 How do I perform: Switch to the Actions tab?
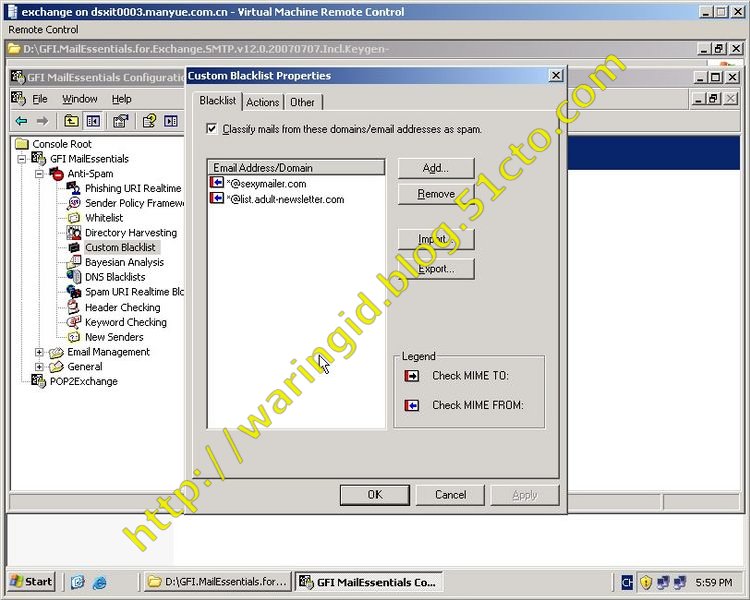tap(263, 102)
